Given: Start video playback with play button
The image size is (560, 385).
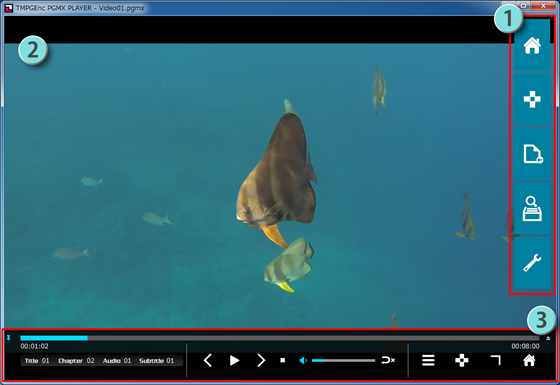Looking at the screenshot, I should coord(234,360).
